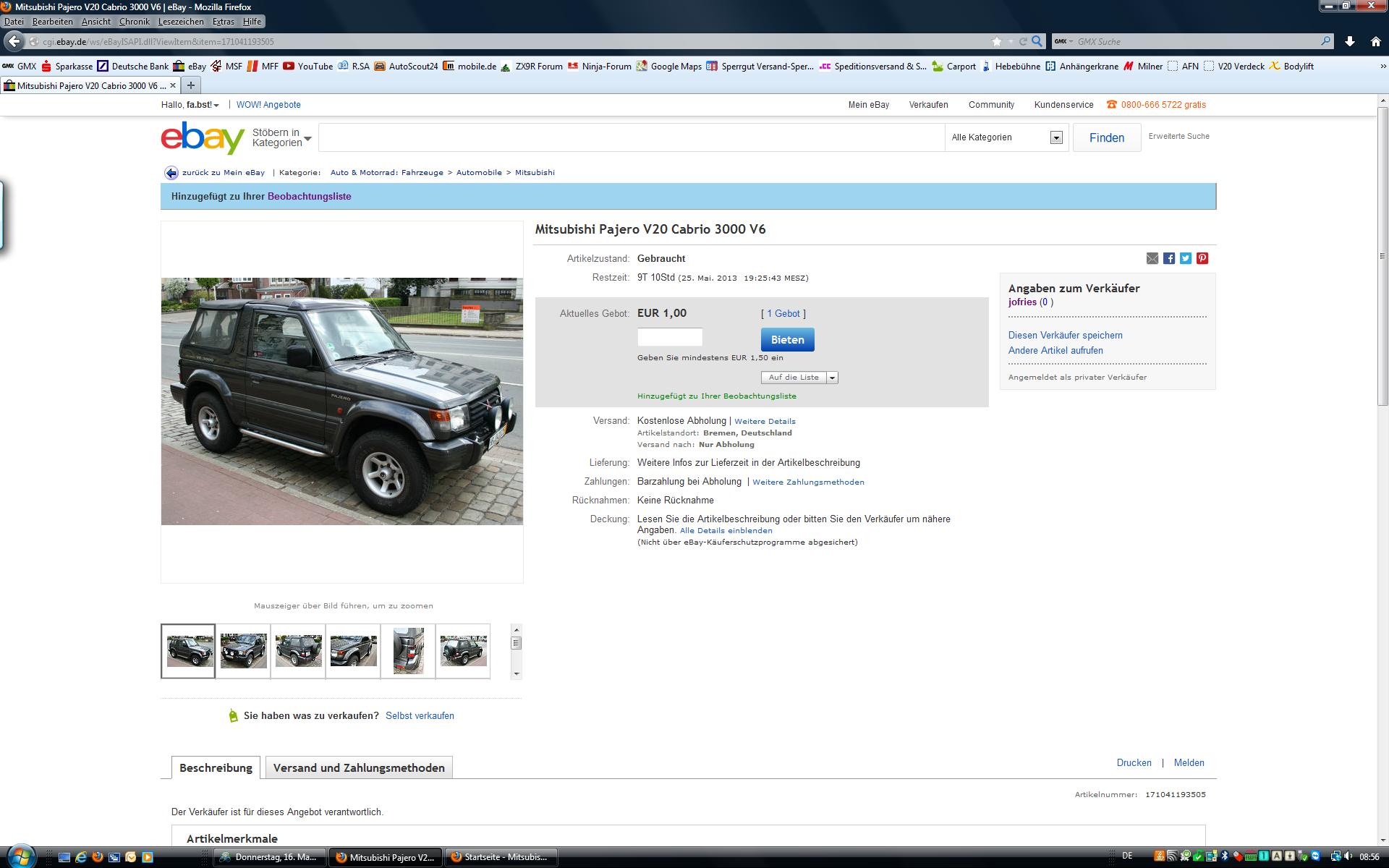Switch to Versand und Zahlungsmethoden tab
Image resolution: width=1389 pixels, height=868 pixels.
tap(359, 767)
